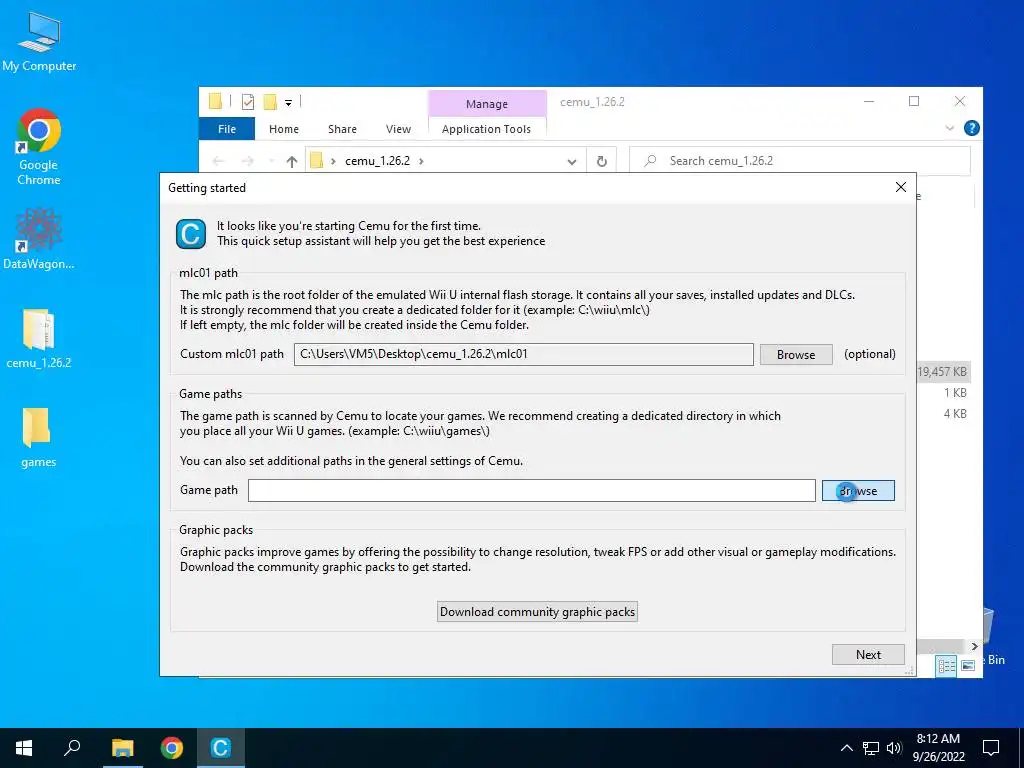Viewport: 1024px width, 768px height.
Task: Switch to Chrome in the taskbar
Action: (x=172, y=748)
